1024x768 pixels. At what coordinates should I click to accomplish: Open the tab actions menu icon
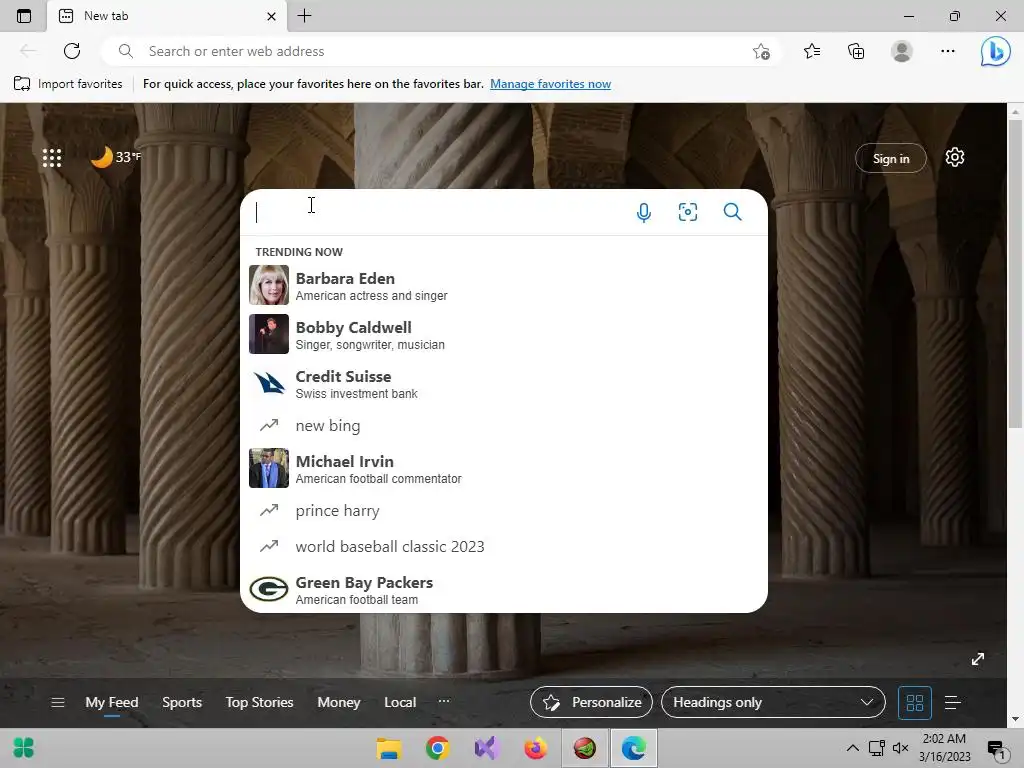coord(24,16)
